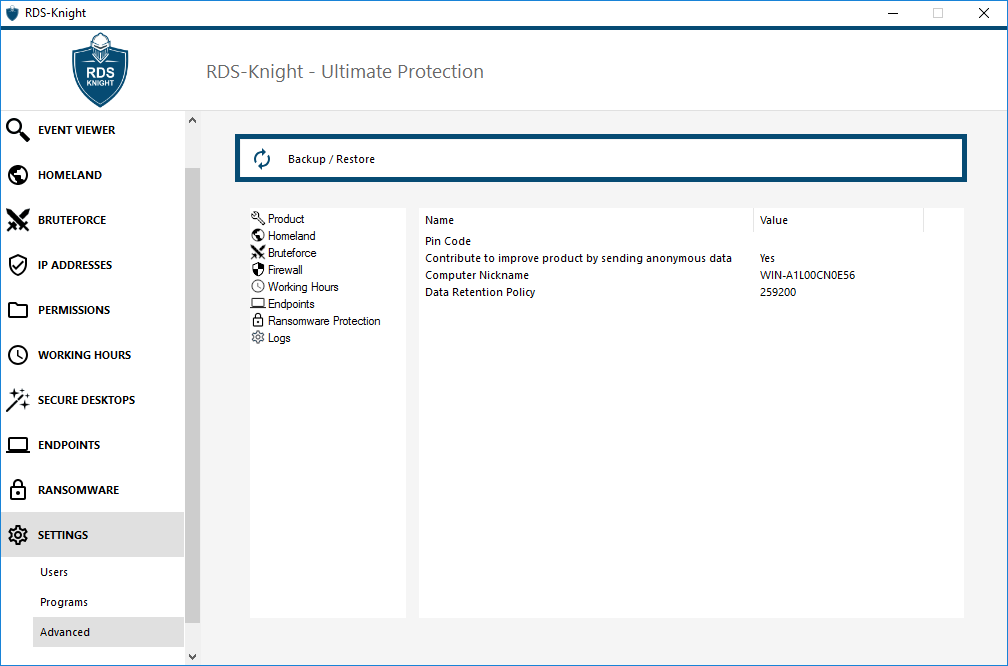Click the Logs gear icon in settings list
The height and width of the screenshot is (666, 1008).
(258, 338)
